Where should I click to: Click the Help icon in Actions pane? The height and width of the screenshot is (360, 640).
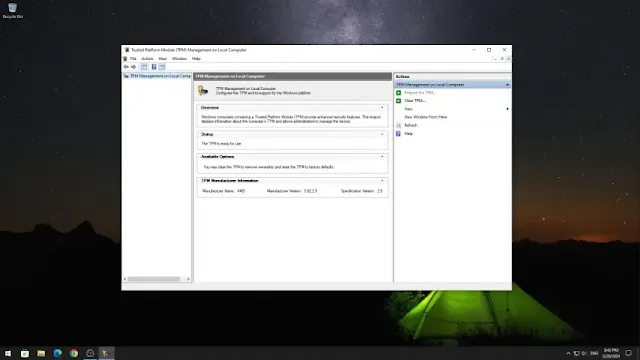coord(399,134)
